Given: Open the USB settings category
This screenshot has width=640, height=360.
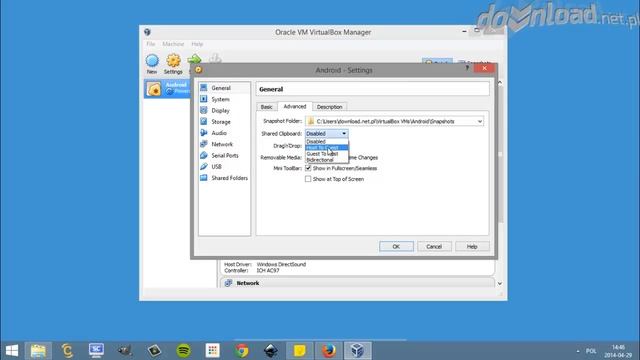Looking at the screenshot, I should click(x=216, y=167).
